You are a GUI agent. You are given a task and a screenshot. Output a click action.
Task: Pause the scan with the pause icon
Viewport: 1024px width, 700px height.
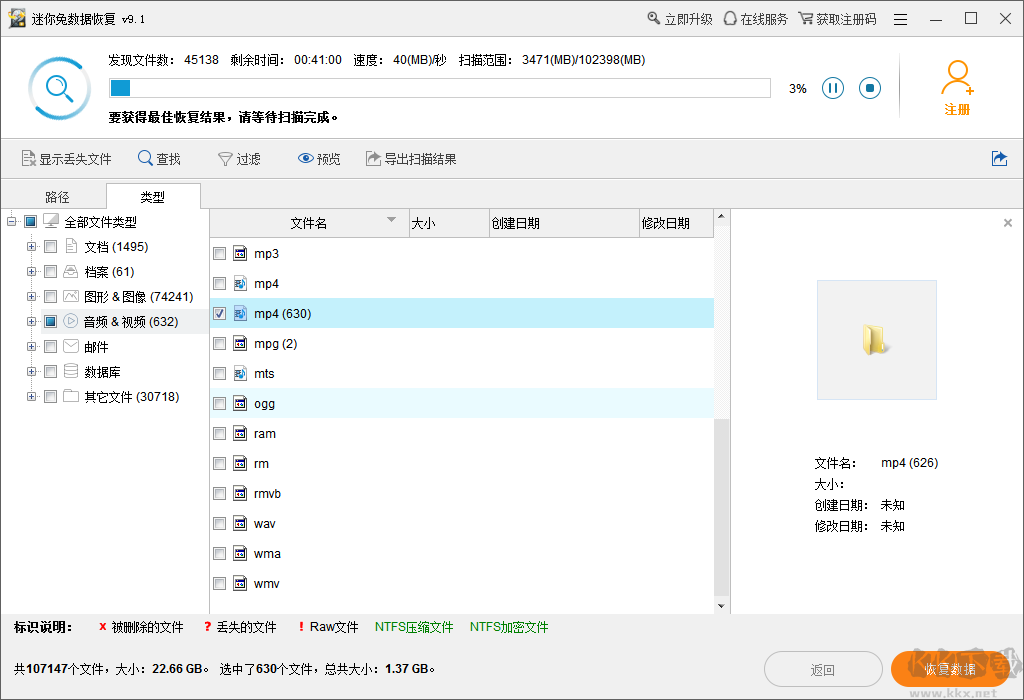[x=833, y=88]
